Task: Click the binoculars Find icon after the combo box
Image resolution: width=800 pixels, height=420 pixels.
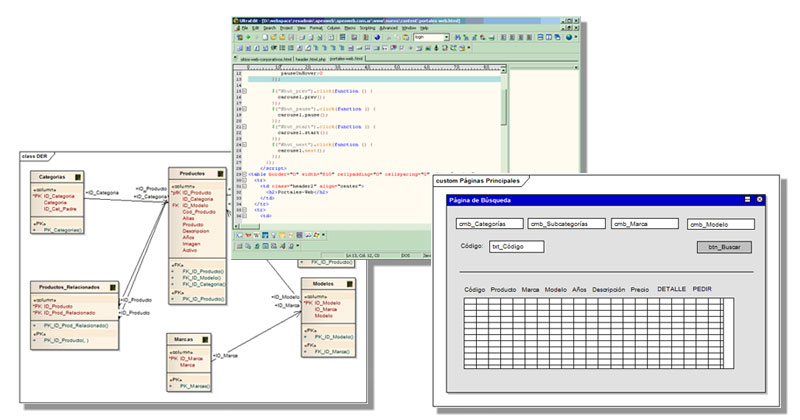Action: (x=458, y=37)
